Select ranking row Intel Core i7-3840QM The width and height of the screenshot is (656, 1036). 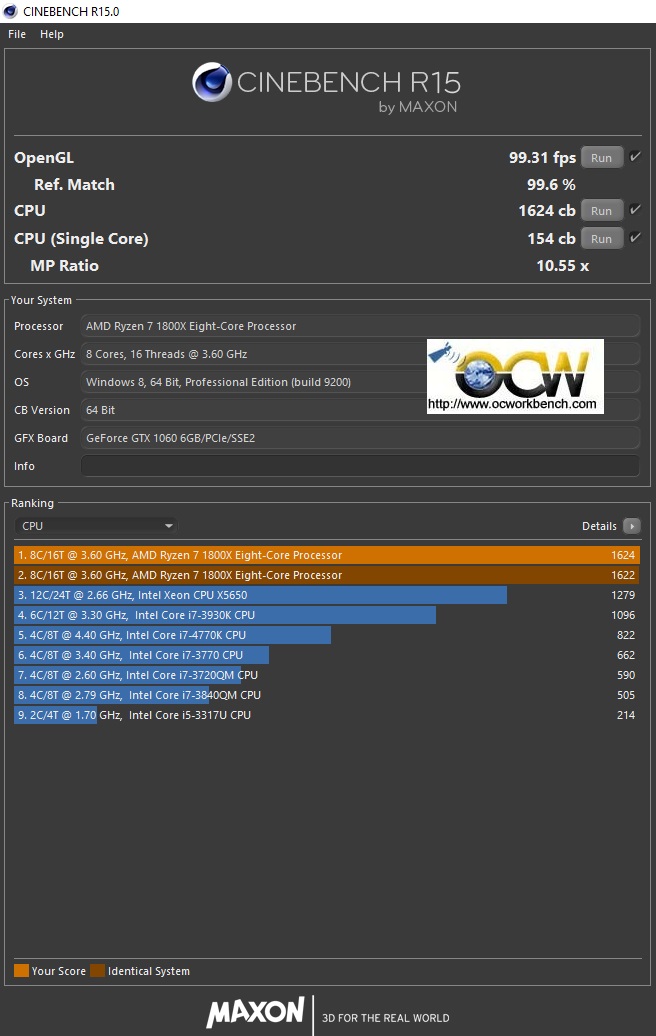327,695
